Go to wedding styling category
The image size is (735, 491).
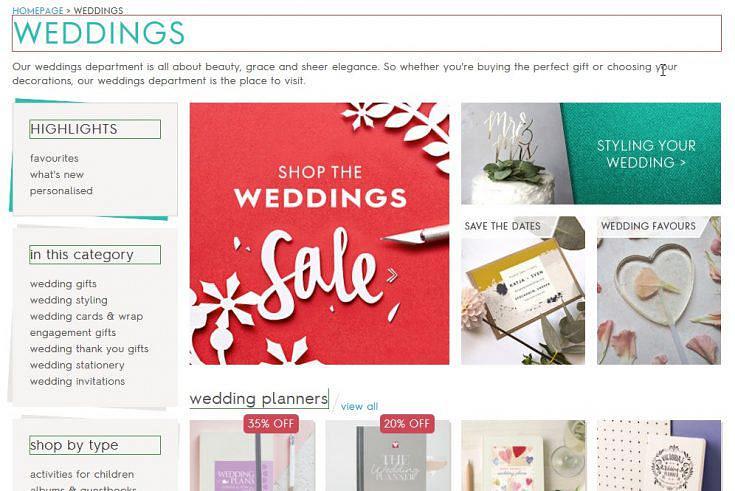click(69, 300)
